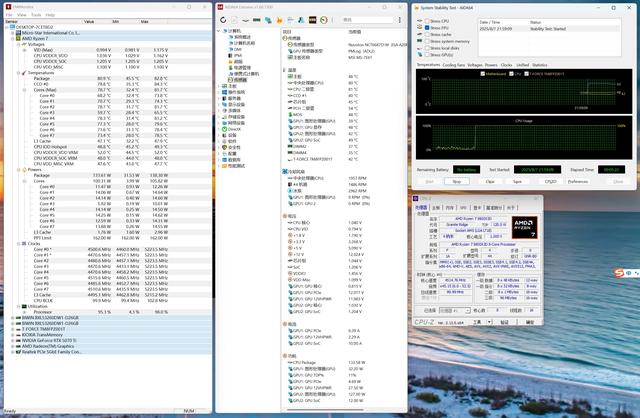Click the search field in AIDA64 toolbar

tap(367, 20)
